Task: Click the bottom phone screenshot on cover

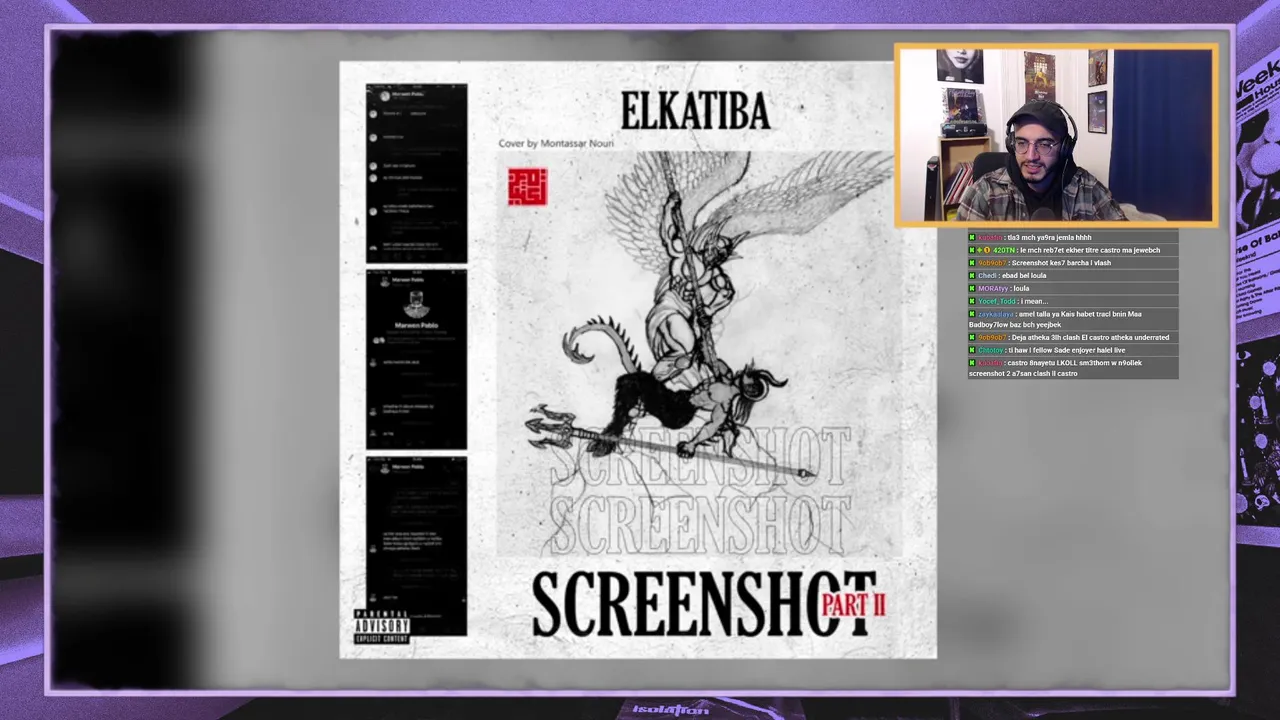Action: [416, 546]
